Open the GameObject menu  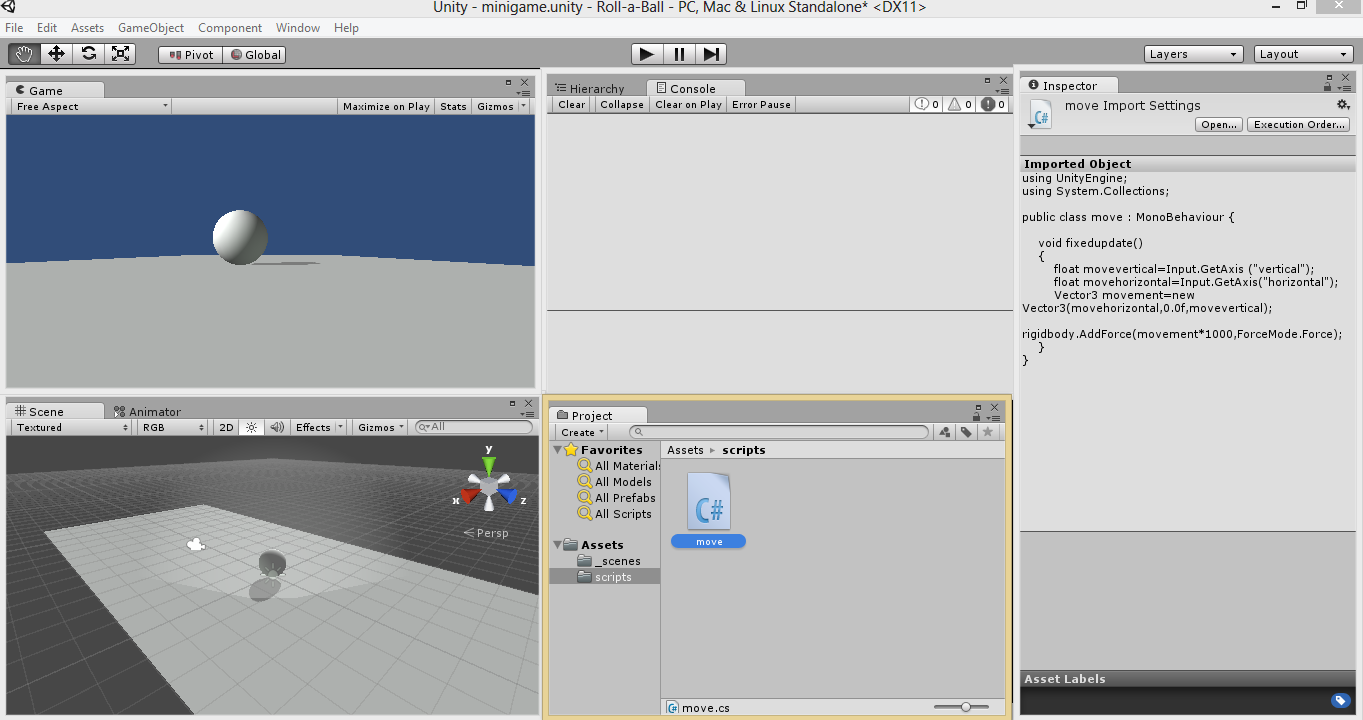pos(151,28)
